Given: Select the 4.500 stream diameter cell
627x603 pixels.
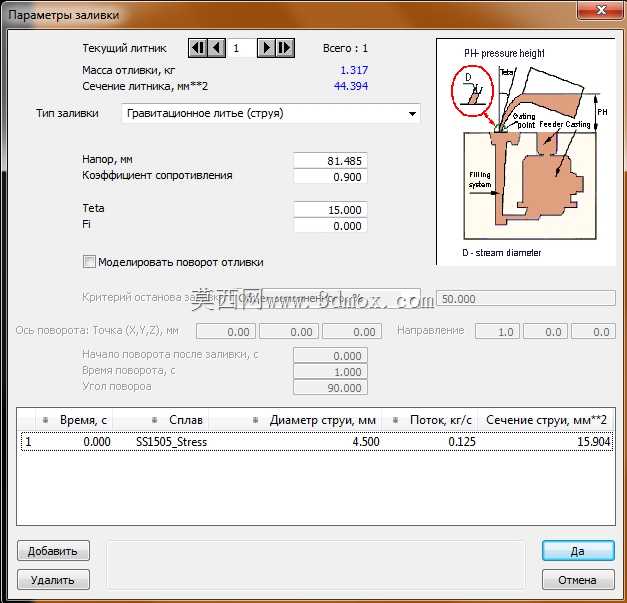Looking at the screenshot, I should click(366, 442).
